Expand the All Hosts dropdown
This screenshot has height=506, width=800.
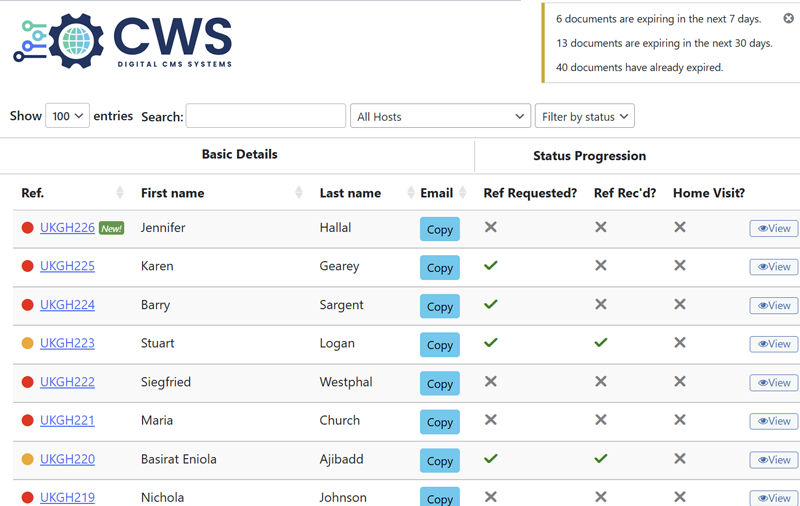coord(440,116)
